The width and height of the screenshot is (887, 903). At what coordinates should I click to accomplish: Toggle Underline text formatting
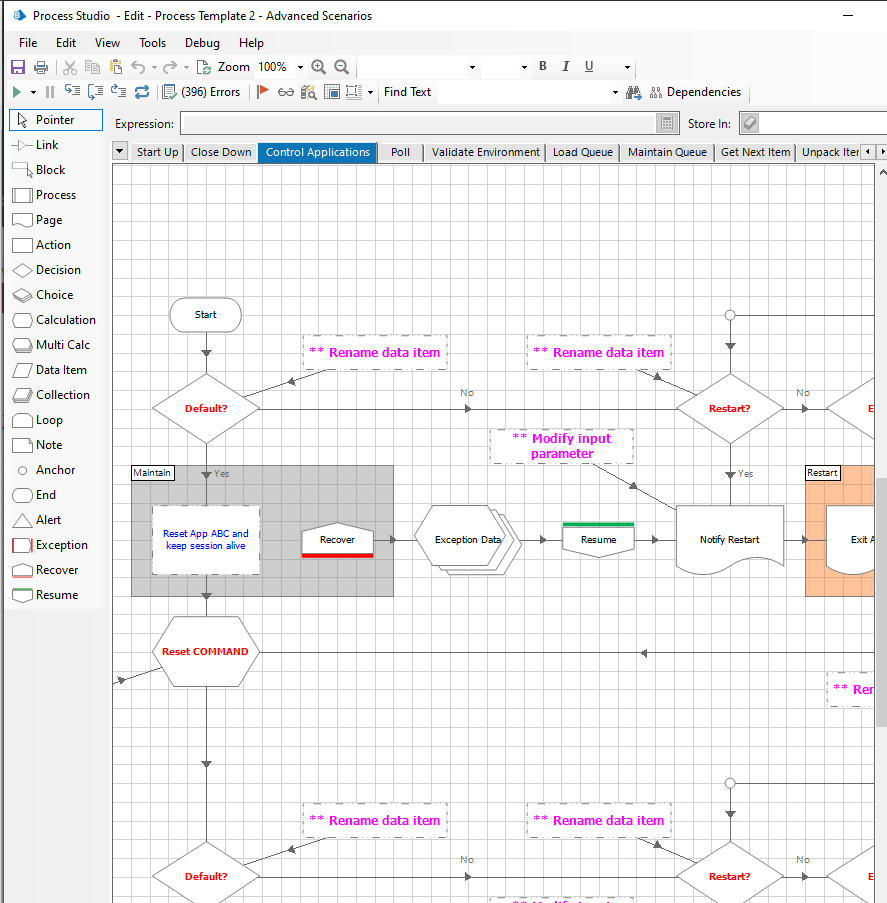pos(589,67)
